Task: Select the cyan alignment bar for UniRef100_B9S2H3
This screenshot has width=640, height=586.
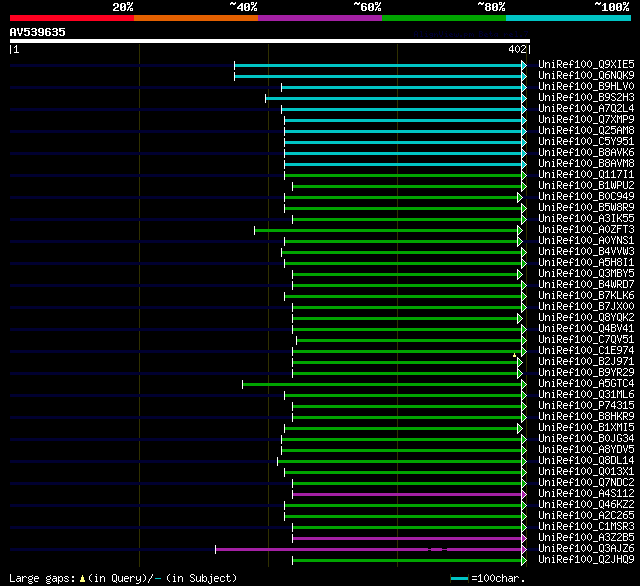Action: [x=393, y=98]
